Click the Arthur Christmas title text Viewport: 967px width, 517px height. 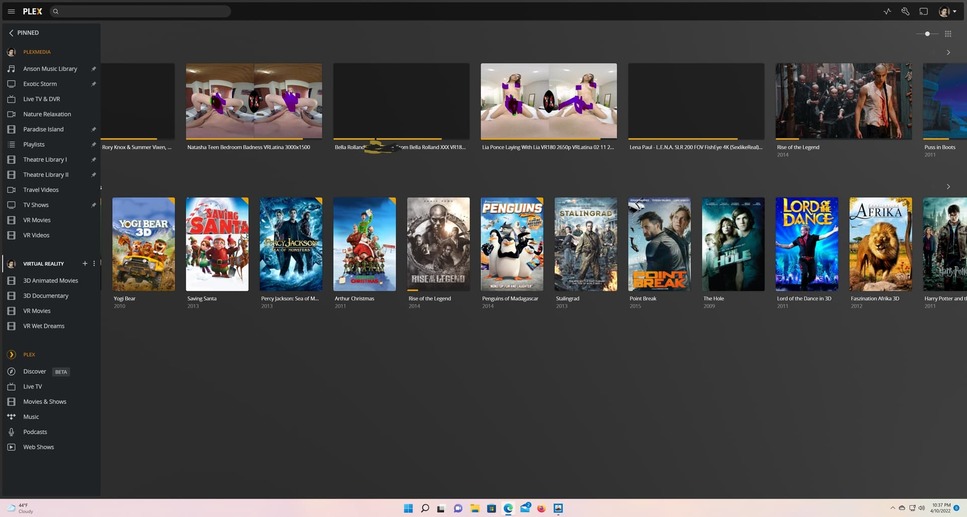coord(355,299)
